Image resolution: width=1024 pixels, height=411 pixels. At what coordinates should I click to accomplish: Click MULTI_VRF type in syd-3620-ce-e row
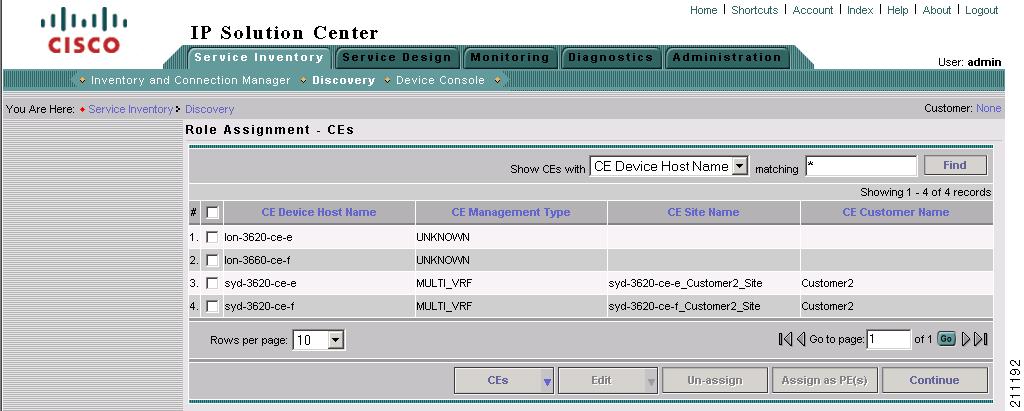tap(444, 283)
